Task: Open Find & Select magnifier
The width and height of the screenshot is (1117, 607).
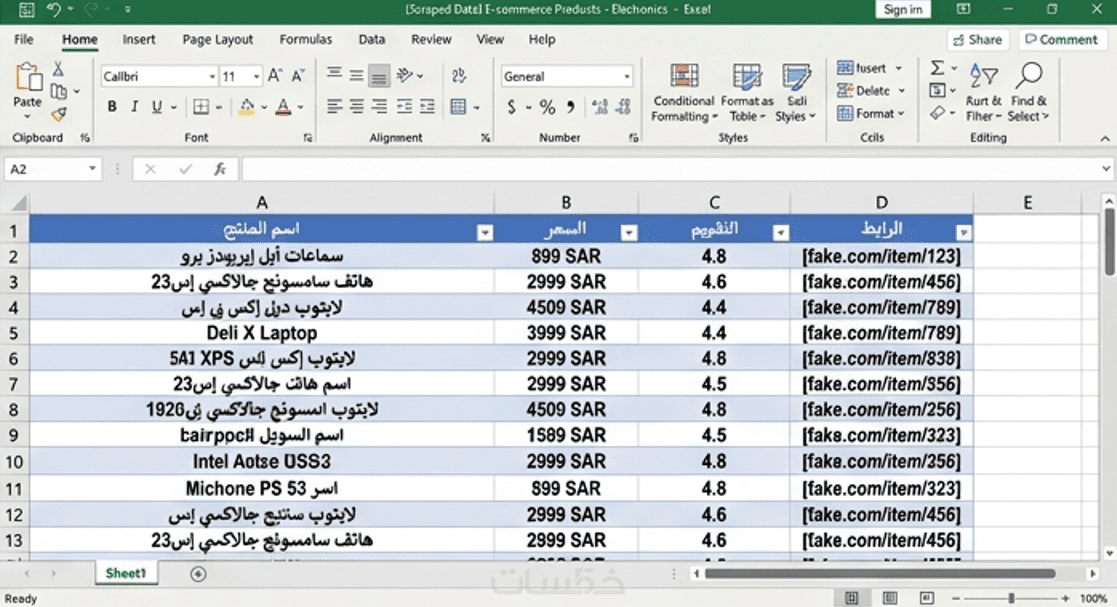Action: [x=1029, y=93]
